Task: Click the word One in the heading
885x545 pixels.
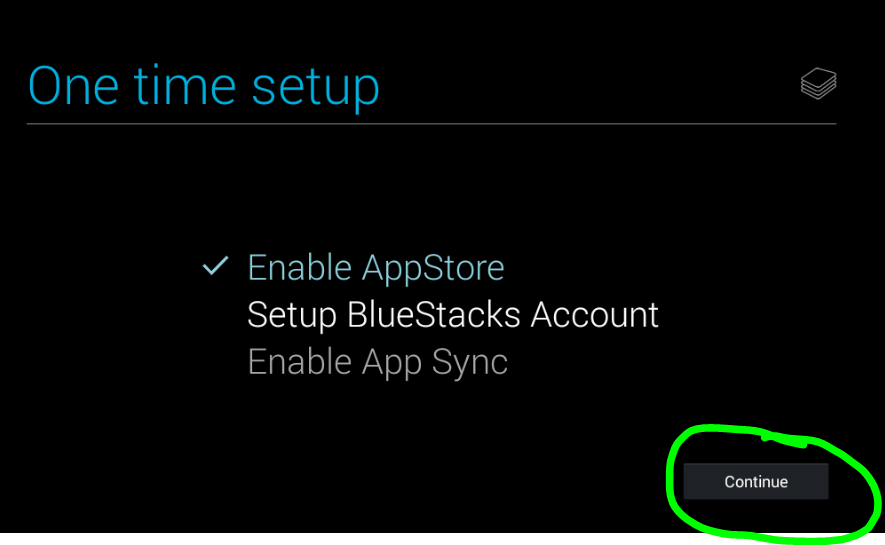Action: (x=73, y=86)
